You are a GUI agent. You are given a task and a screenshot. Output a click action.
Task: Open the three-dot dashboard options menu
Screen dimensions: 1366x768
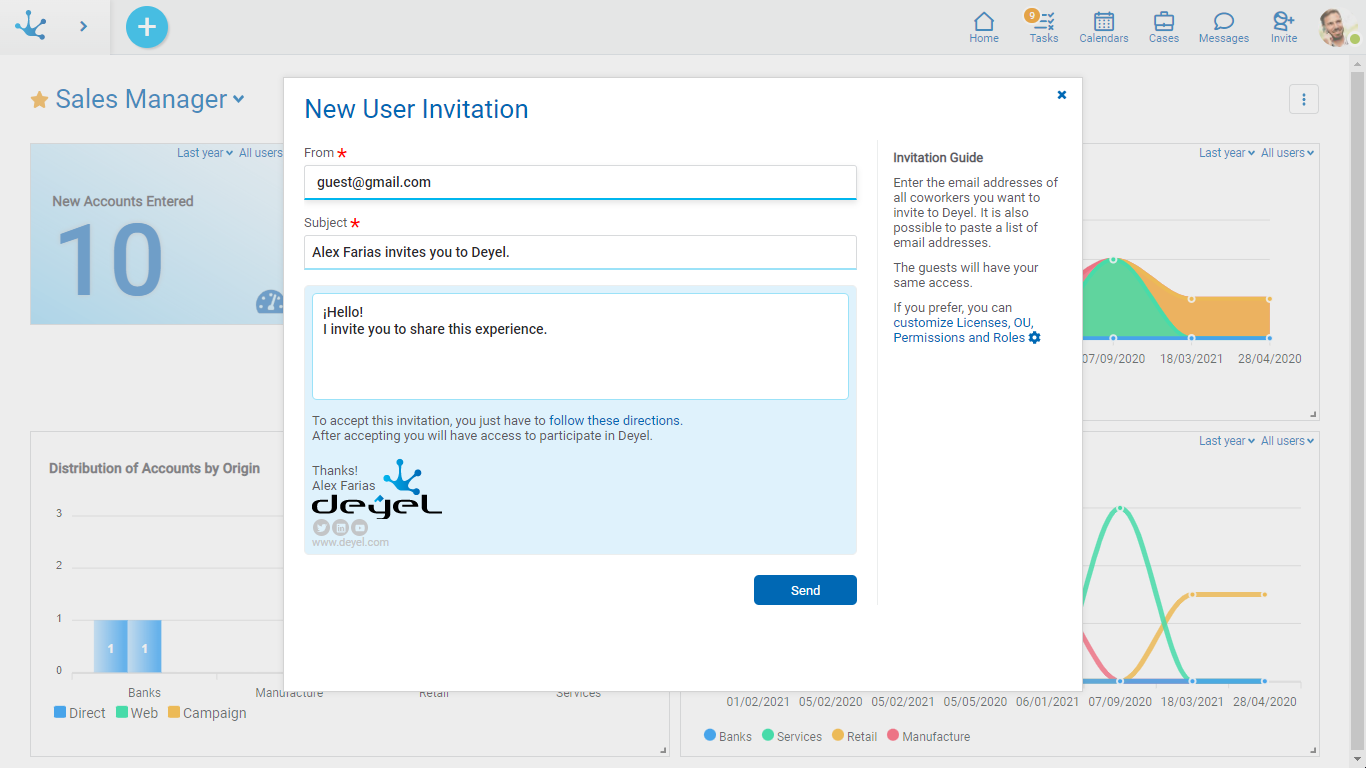tap(1303, 99)
